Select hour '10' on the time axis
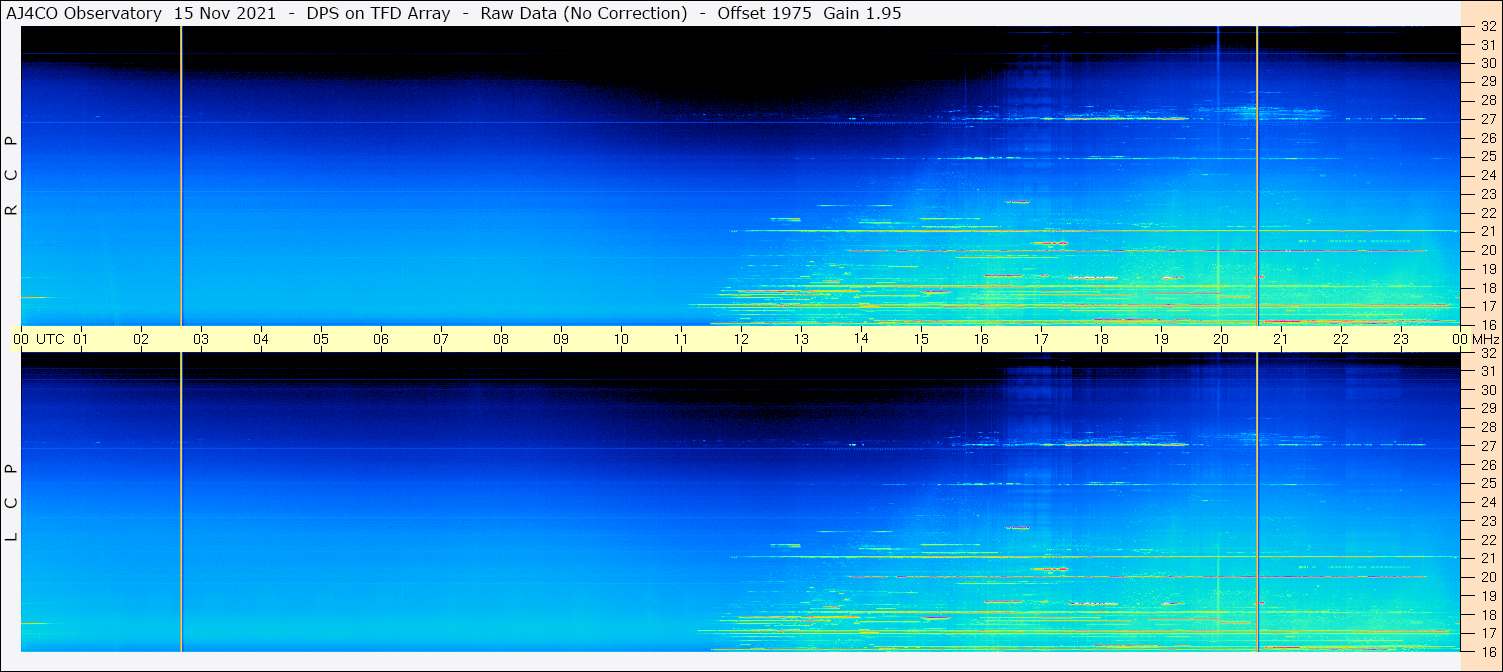The width and height of the screenshot is (1503, 672). (x=621, y=339)
